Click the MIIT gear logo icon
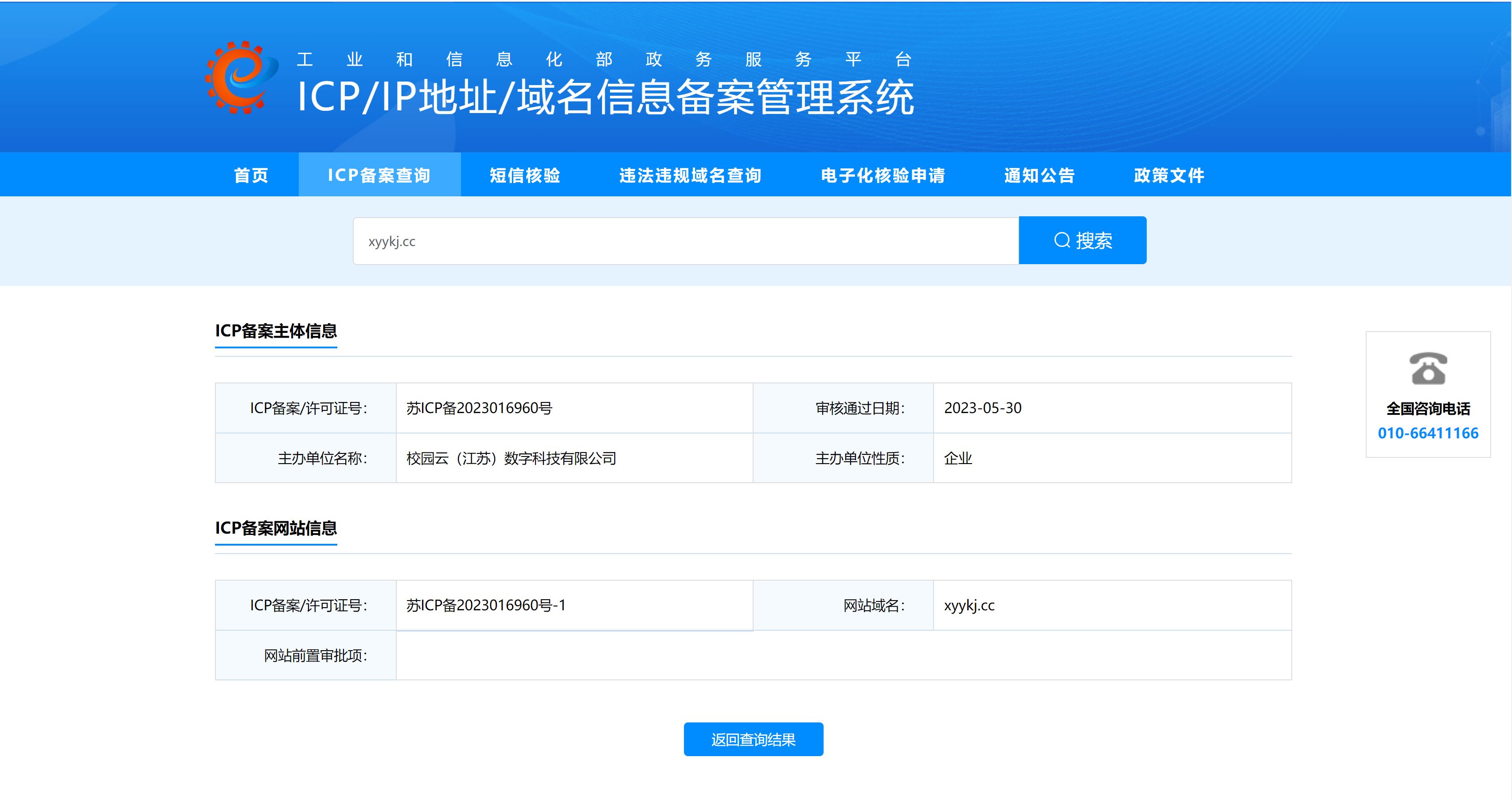The width and height of the screenshot is (1512, 800). click(x=241, y=77)
